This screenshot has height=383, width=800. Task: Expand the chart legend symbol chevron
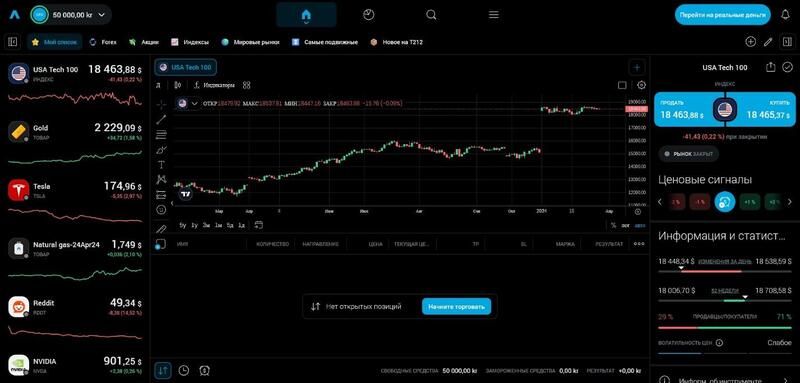coord(194,104)
